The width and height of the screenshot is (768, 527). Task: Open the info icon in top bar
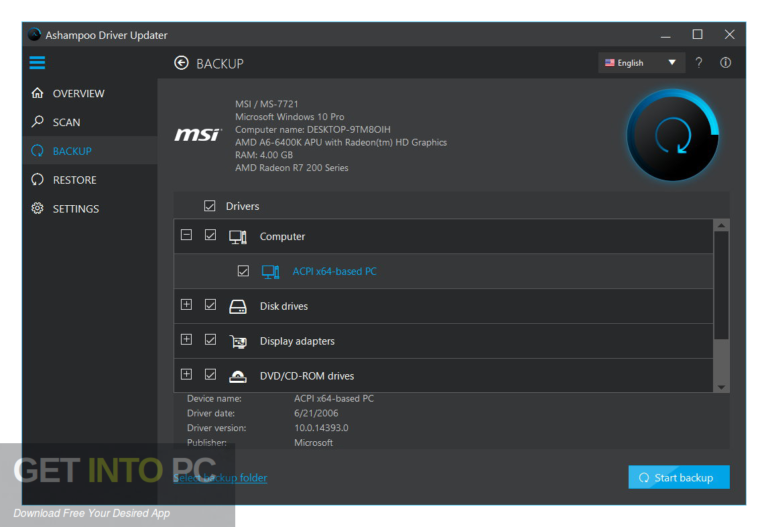[x=725, y=63]
